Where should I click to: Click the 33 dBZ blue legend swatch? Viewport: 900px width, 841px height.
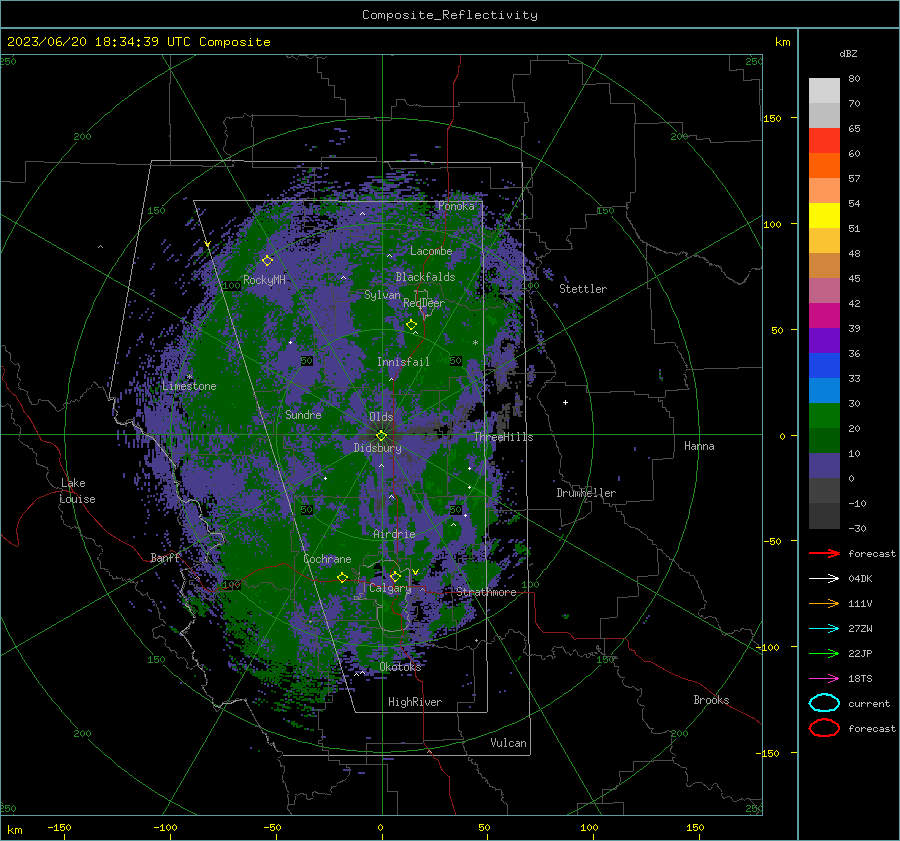[824, 390]
